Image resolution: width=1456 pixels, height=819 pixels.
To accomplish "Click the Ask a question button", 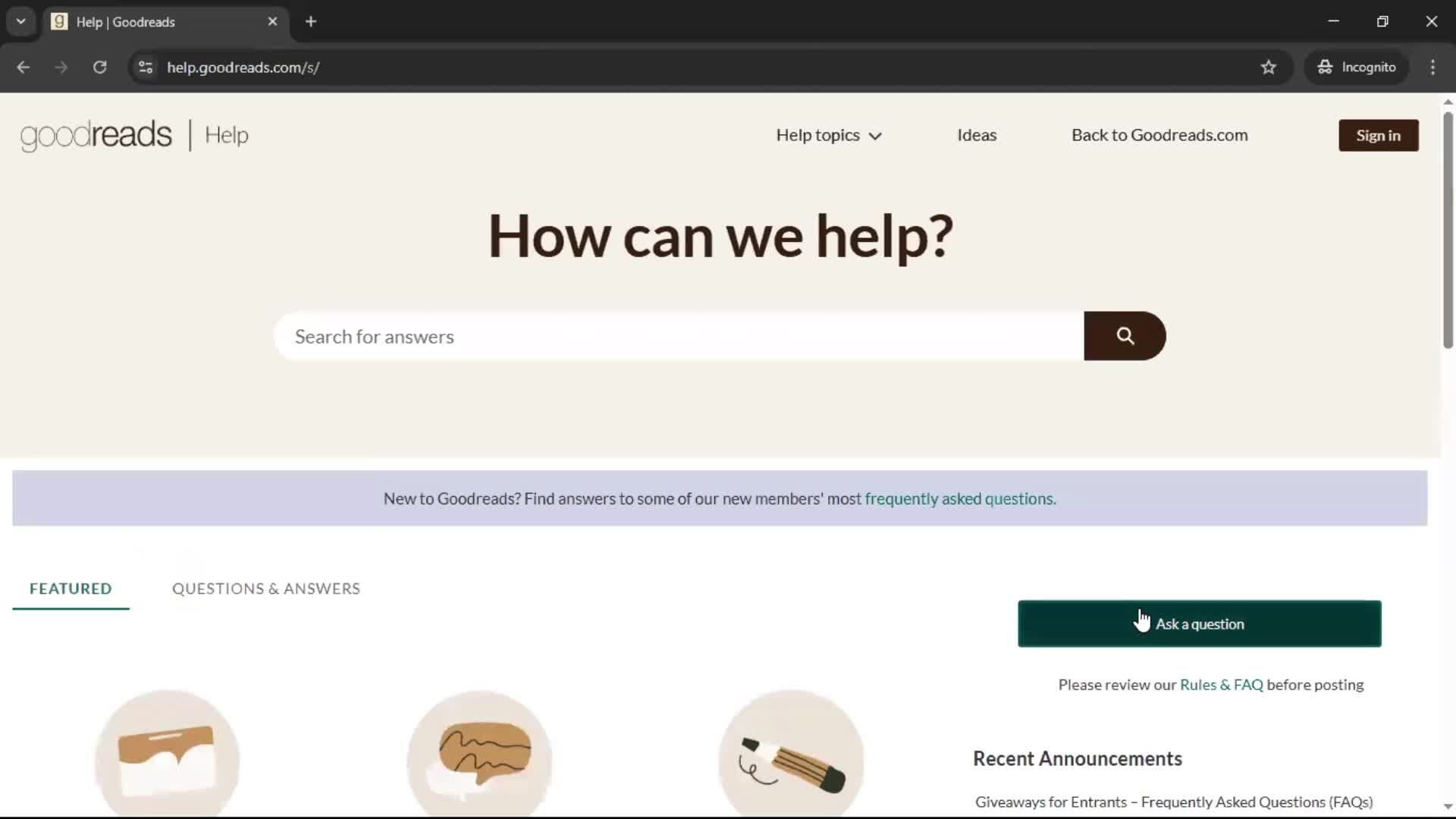I will [1199, 624].
